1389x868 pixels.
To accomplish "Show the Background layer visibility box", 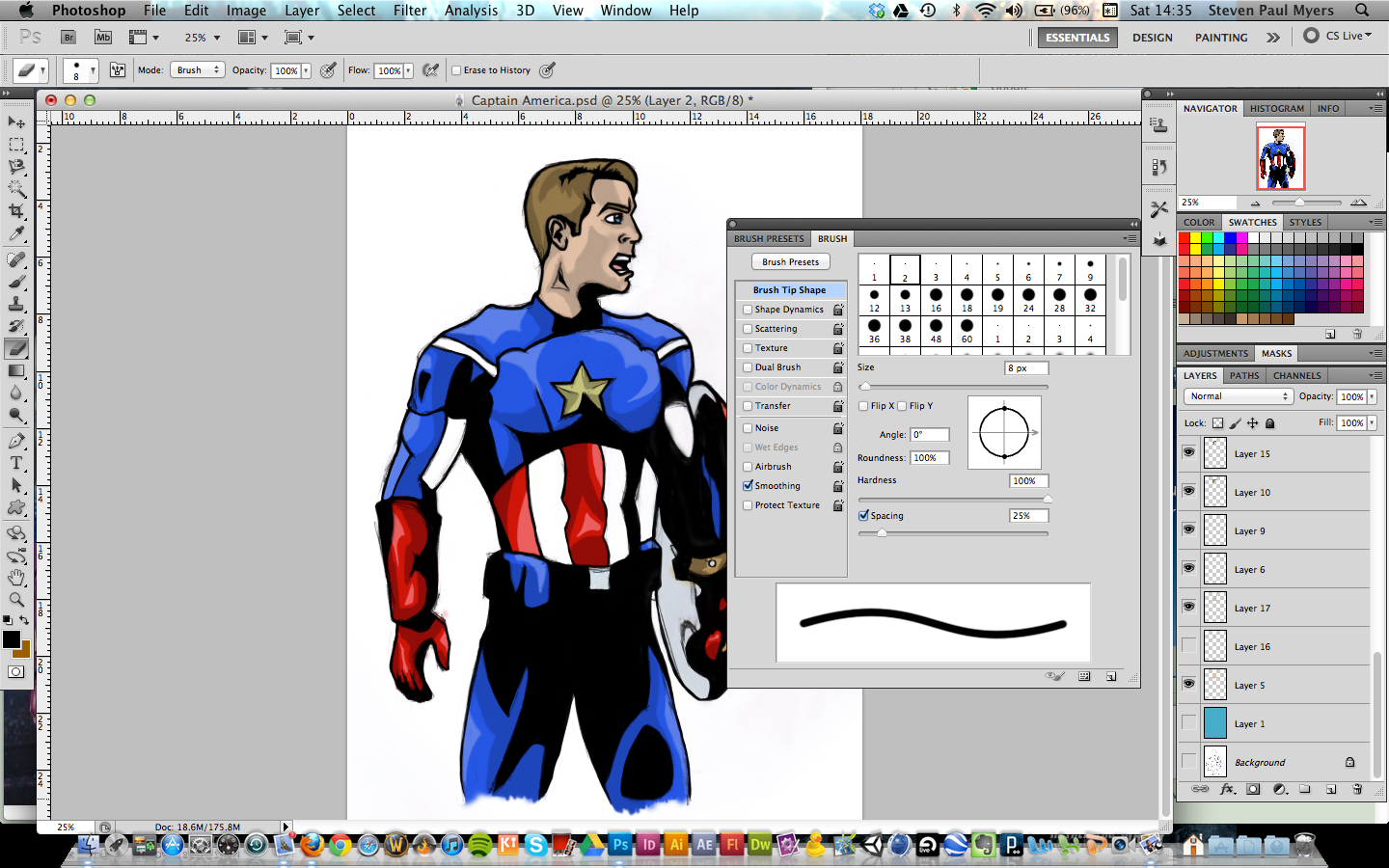I will click(1188, 761).
